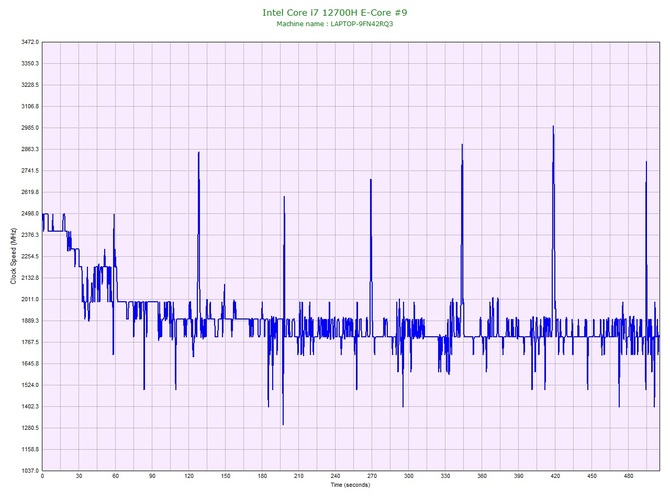The image size is (670, 502).
Task: Click the y-axis value 1767.5
Action: (x=30, y=342)
